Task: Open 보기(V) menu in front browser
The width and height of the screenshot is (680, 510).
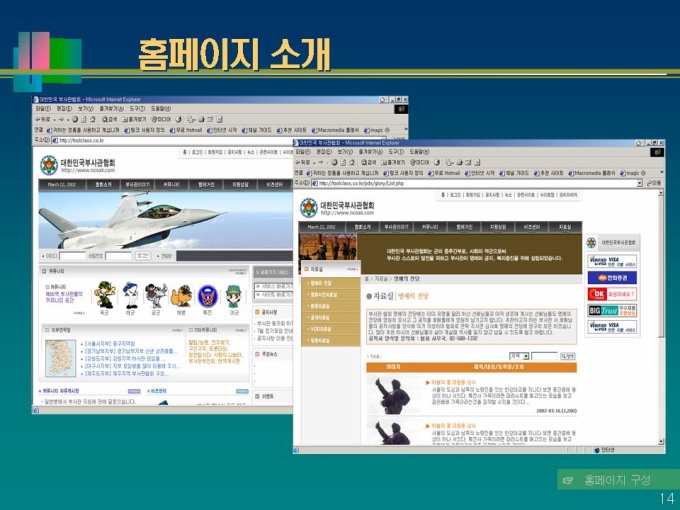Action: click(345, 152)
